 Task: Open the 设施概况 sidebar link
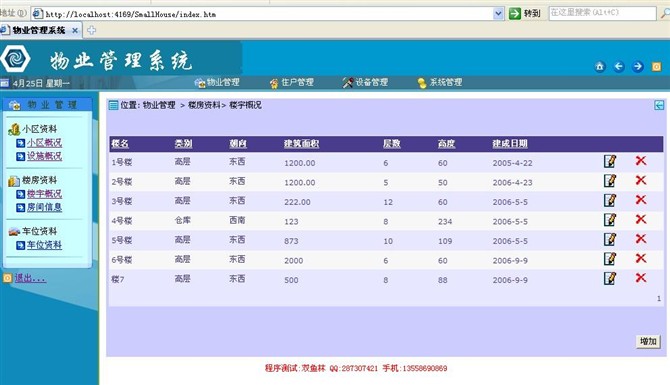[x=44, y=156]
